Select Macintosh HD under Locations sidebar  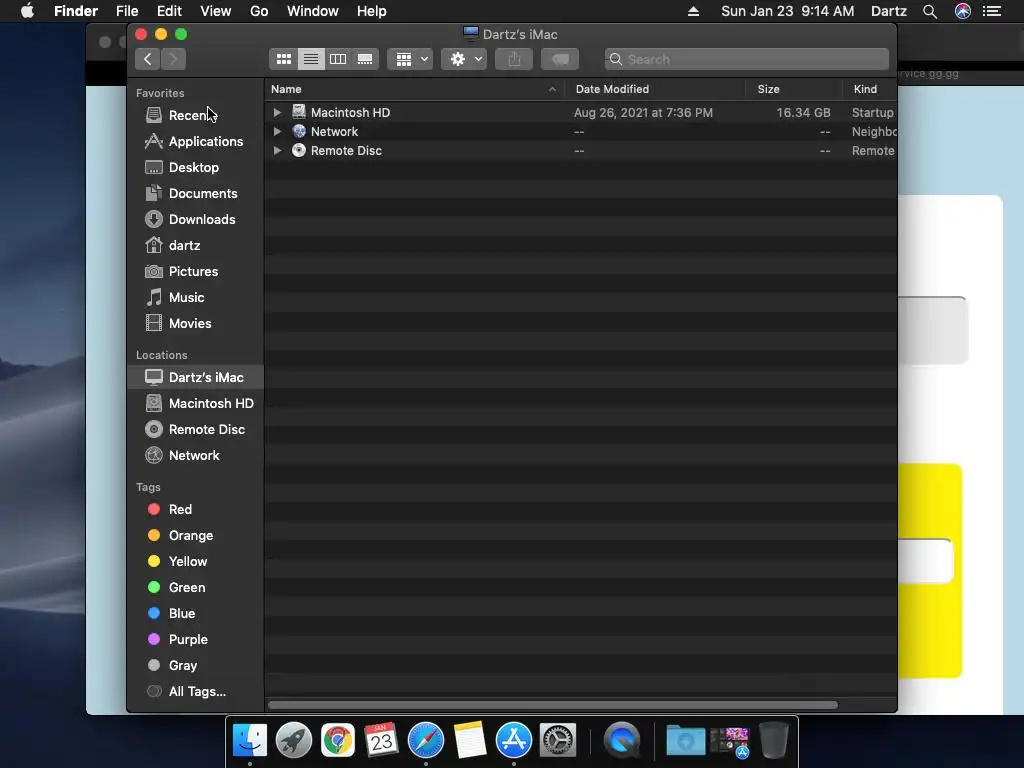pos(195,404)
